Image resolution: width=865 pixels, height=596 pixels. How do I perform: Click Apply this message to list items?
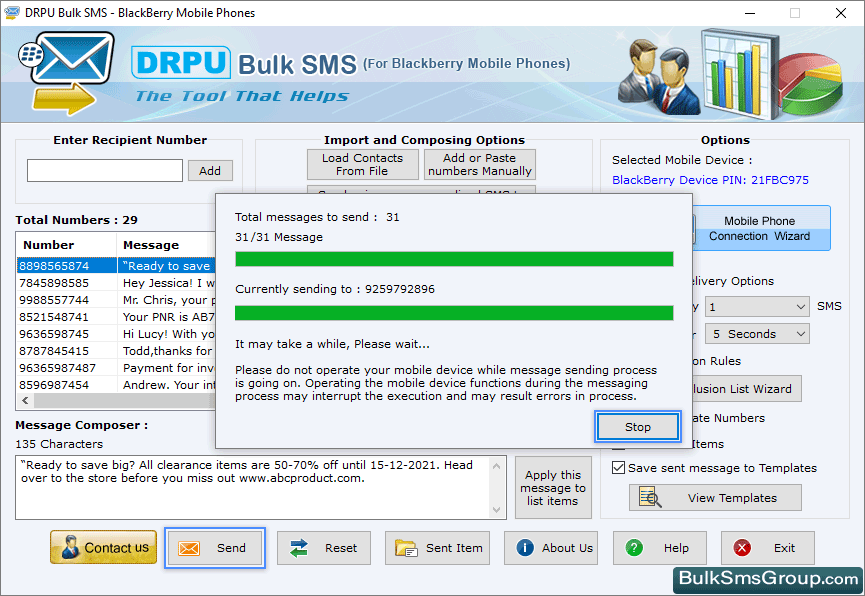coord(553,487)
